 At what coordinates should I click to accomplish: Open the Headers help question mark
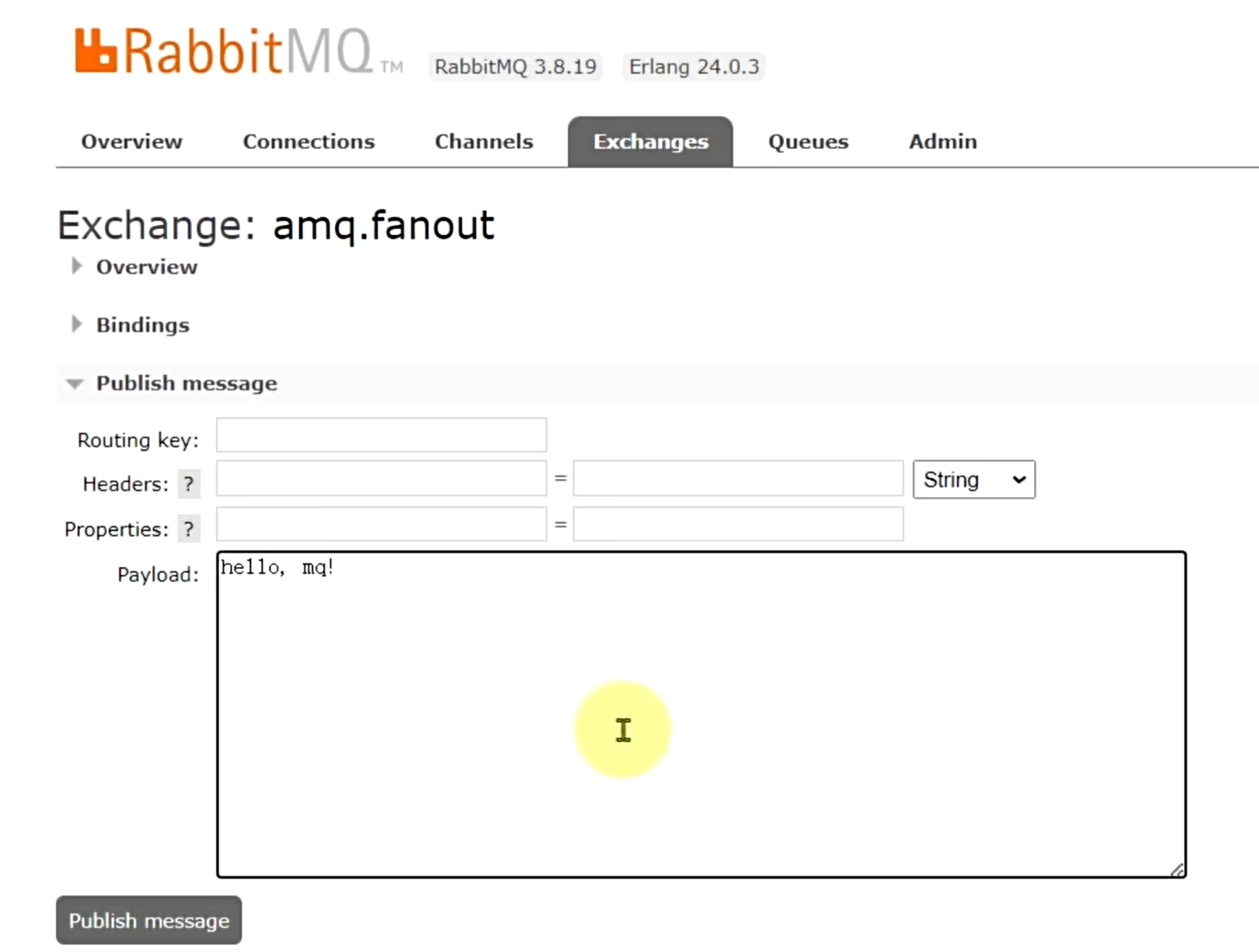(189, 484)
